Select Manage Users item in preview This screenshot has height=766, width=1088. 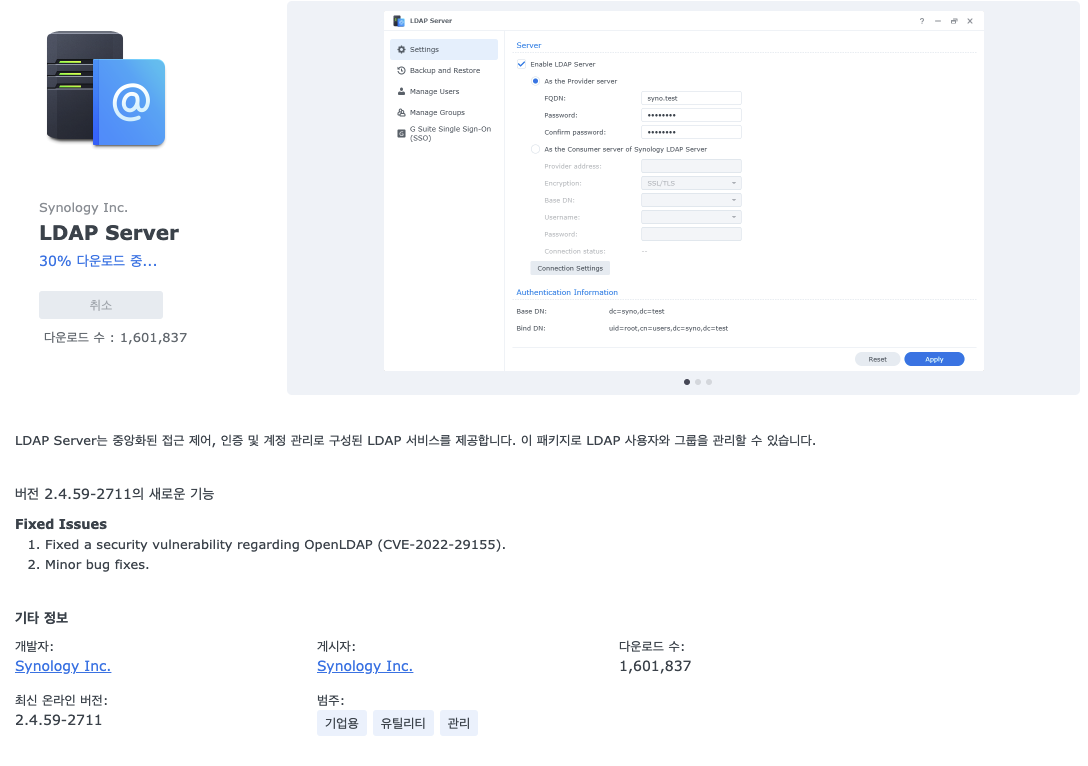pyautogui.click(x=444, y=91)
